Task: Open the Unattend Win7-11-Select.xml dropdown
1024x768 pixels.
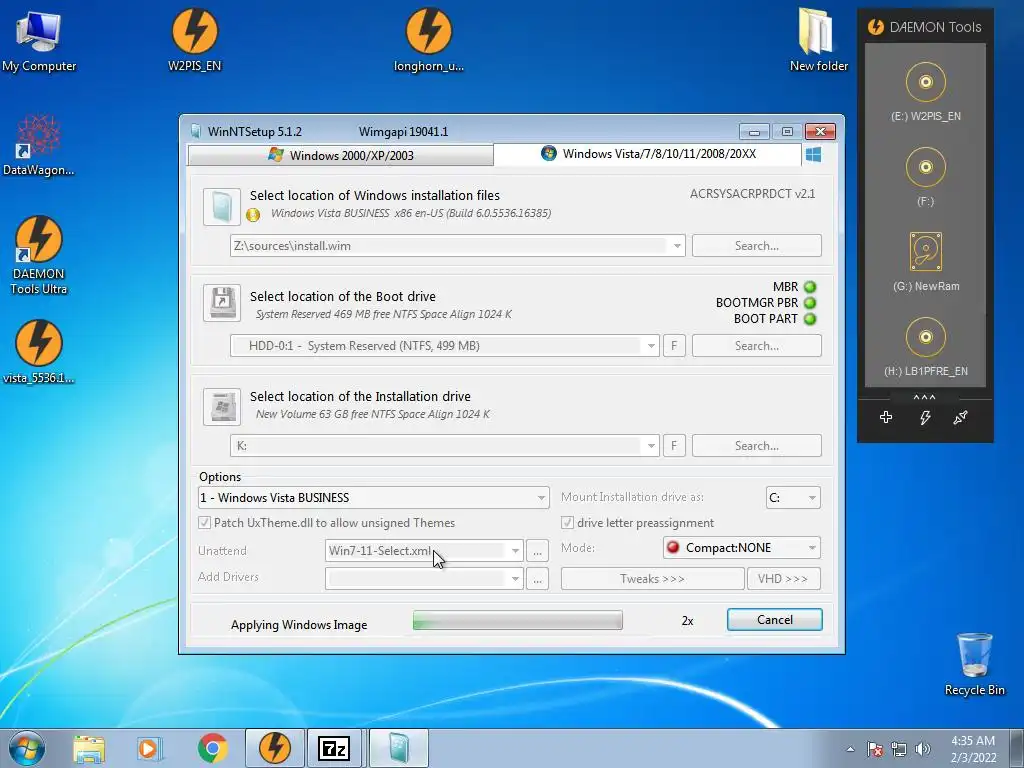Action: coord(515,551)
